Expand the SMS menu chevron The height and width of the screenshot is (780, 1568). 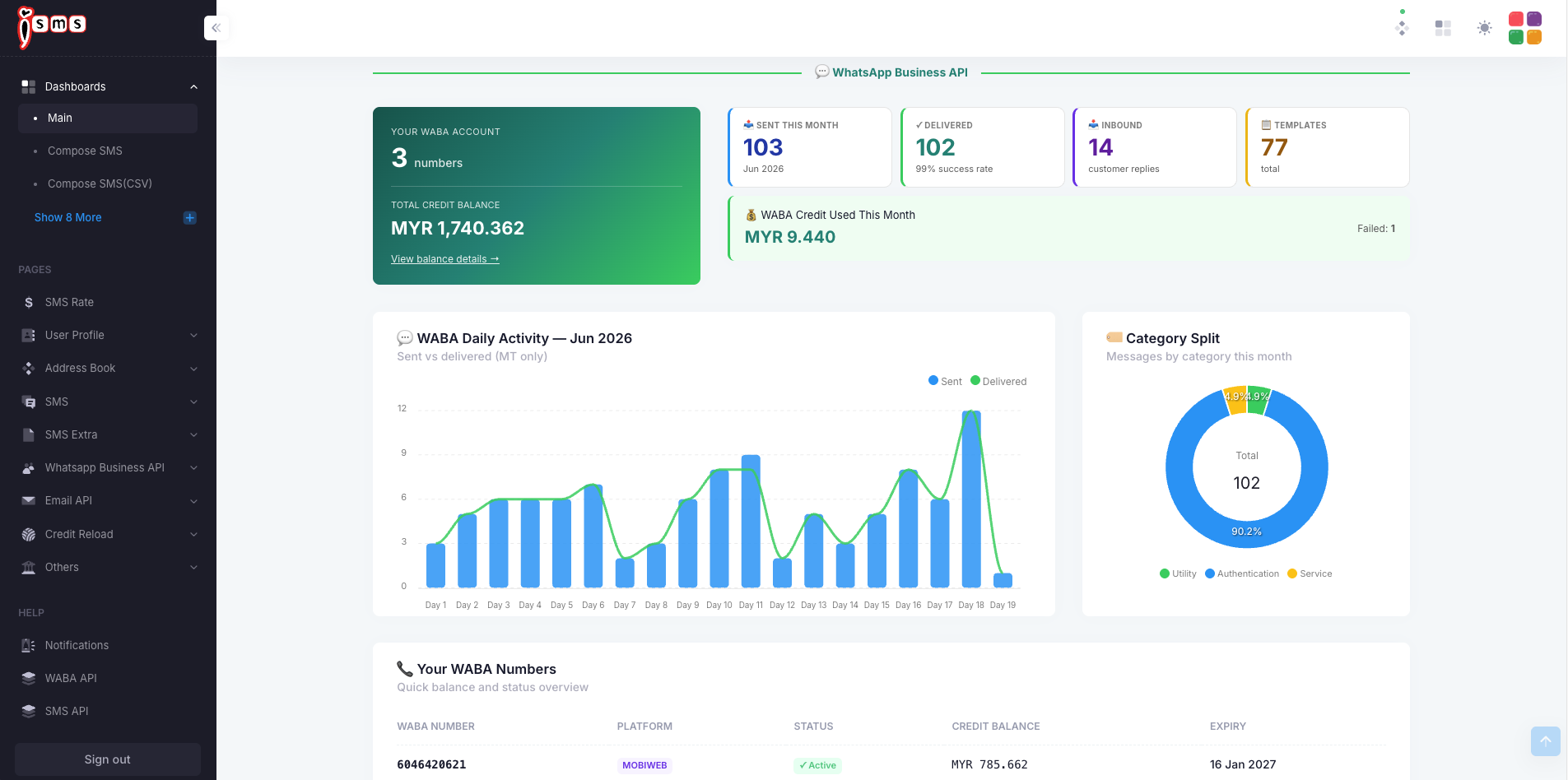[x=194, y=402]
